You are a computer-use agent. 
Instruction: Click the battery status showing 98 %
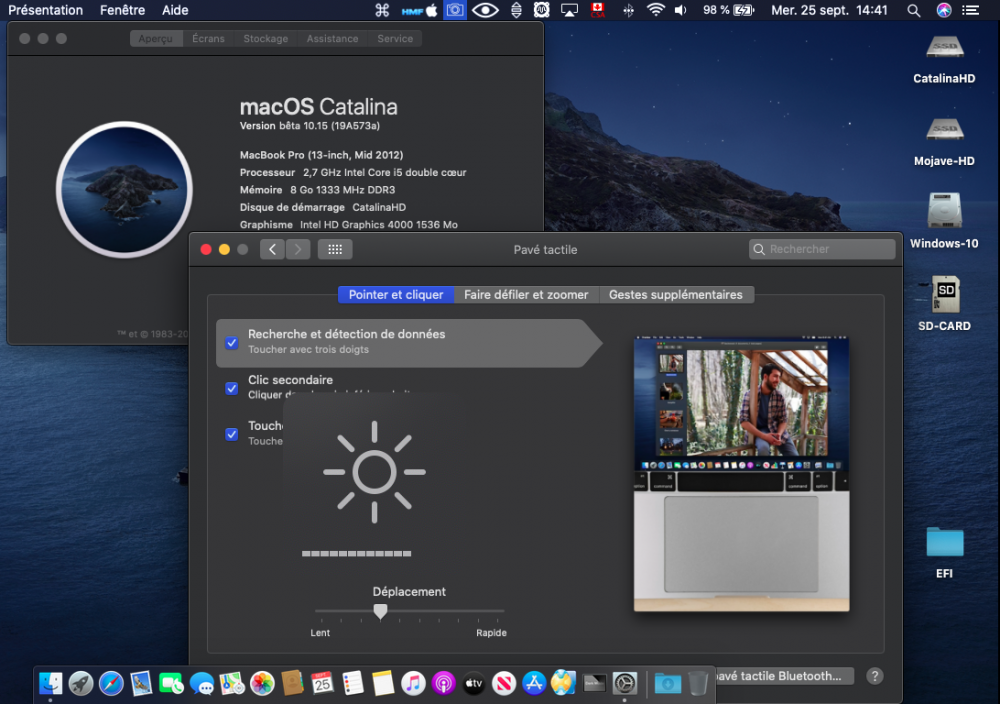pos(728,10)
